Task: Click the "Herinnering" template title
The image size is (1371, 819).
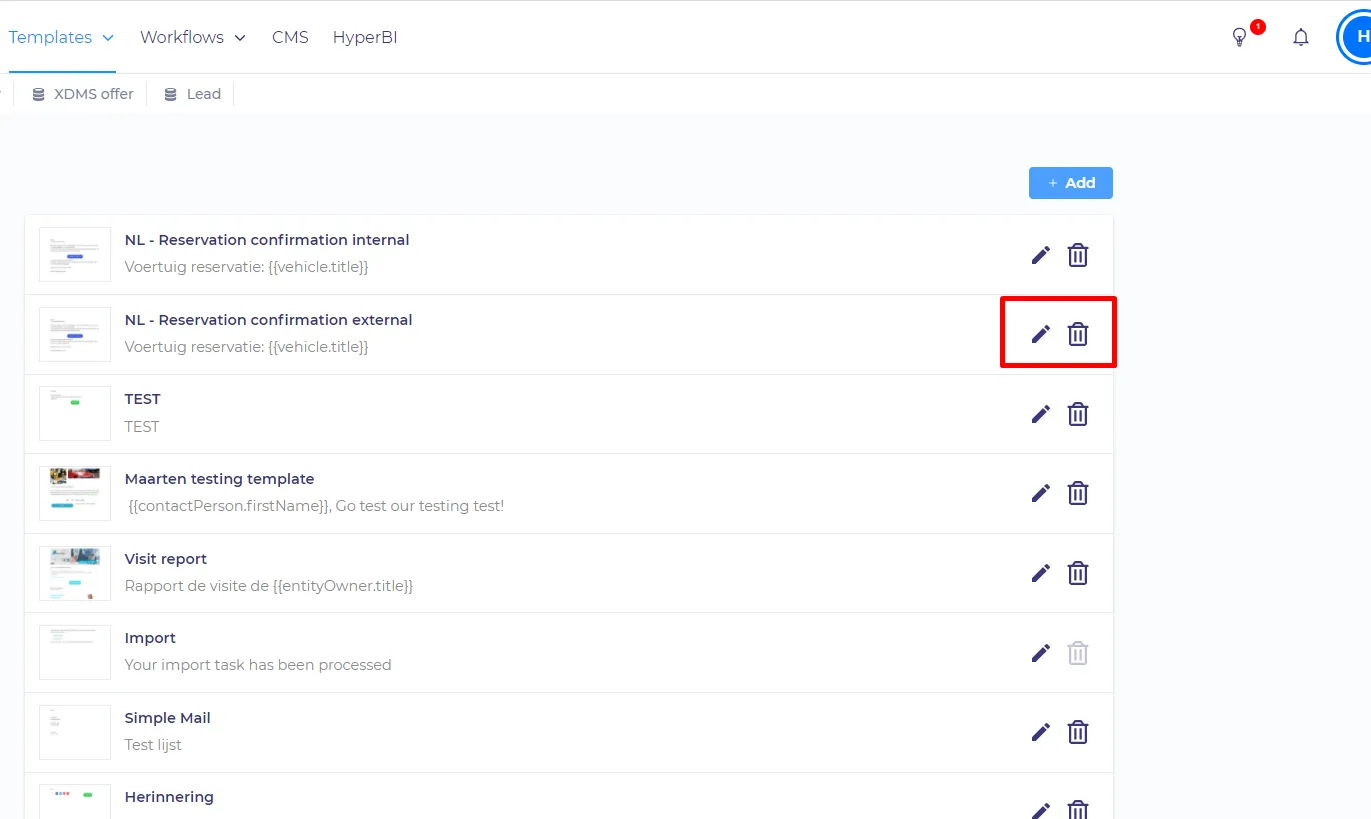Action: 169,797
